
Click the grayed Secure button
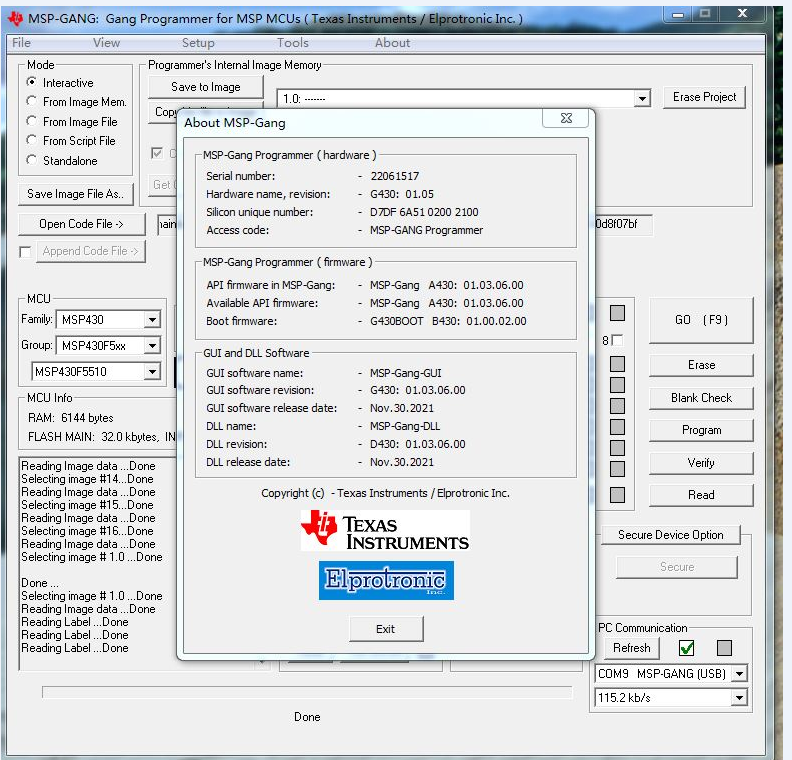pos(677,567)
